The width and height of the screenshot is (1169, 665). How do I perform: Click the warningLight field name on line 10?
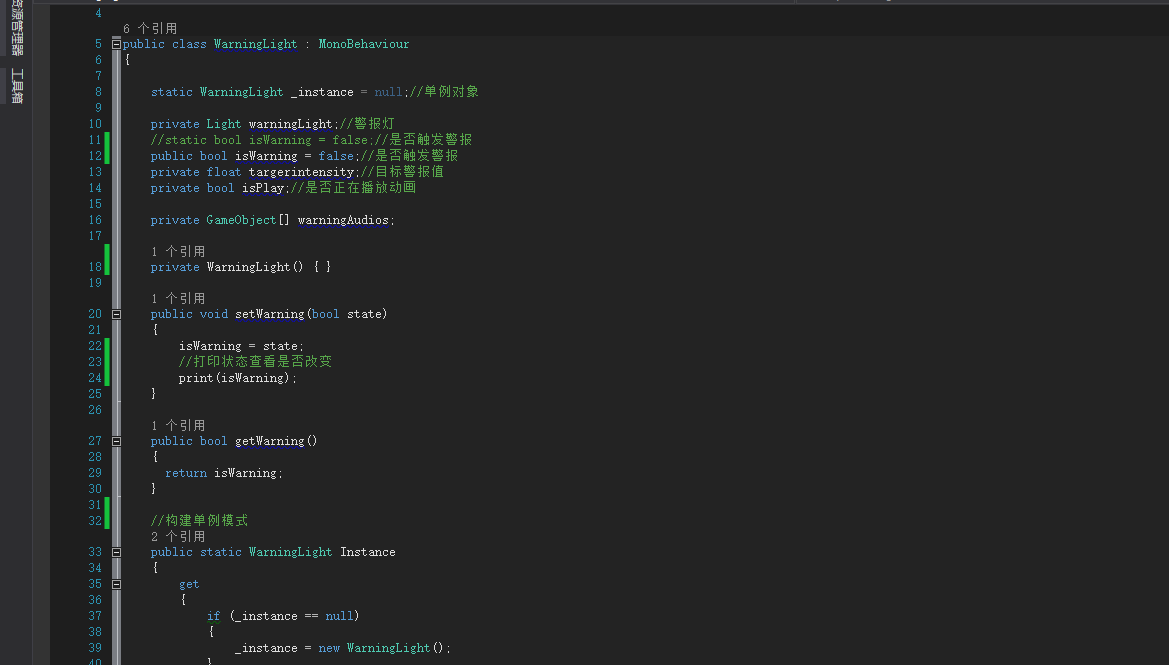[290, 124]
